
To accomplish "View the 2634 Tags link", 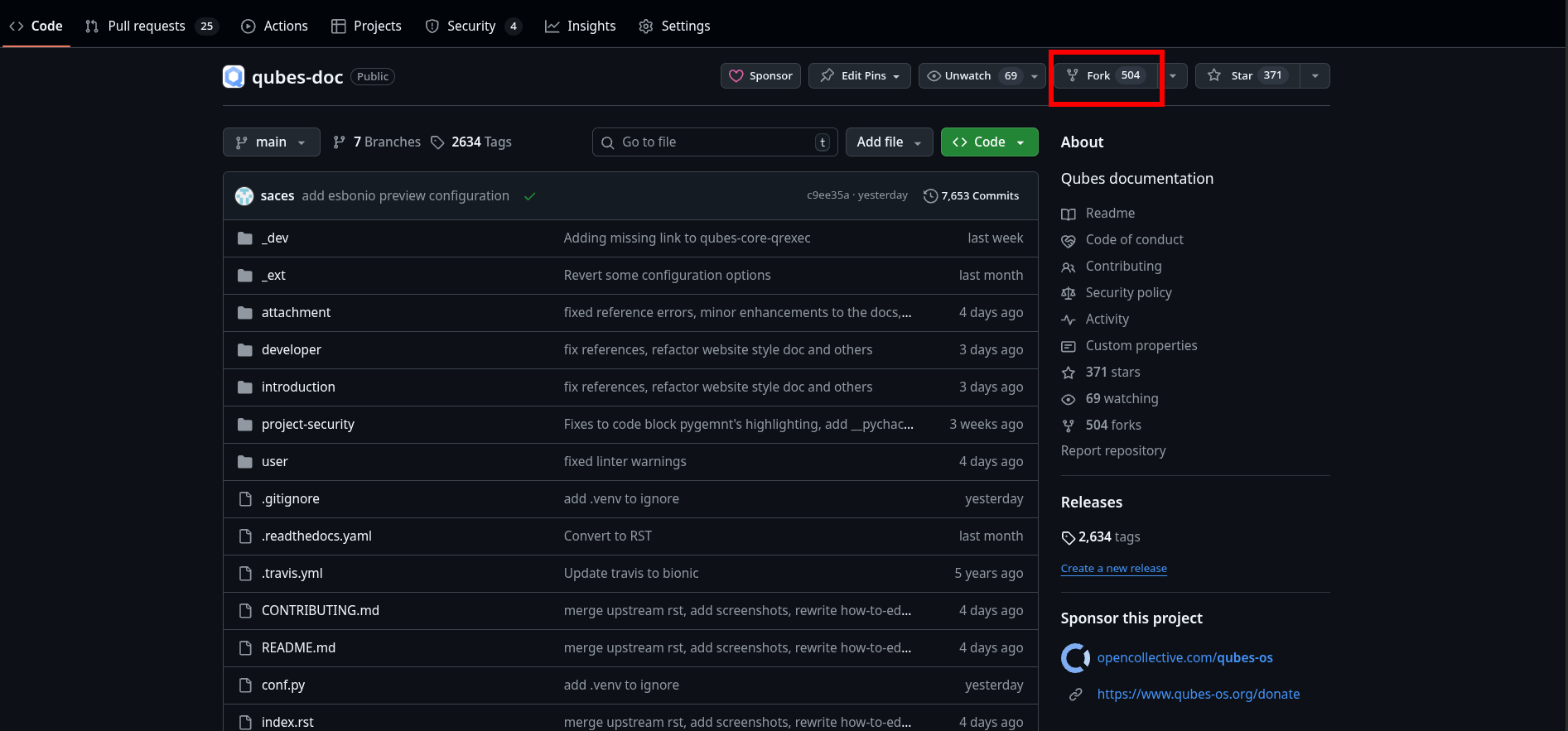I will (x=471, y=142).
